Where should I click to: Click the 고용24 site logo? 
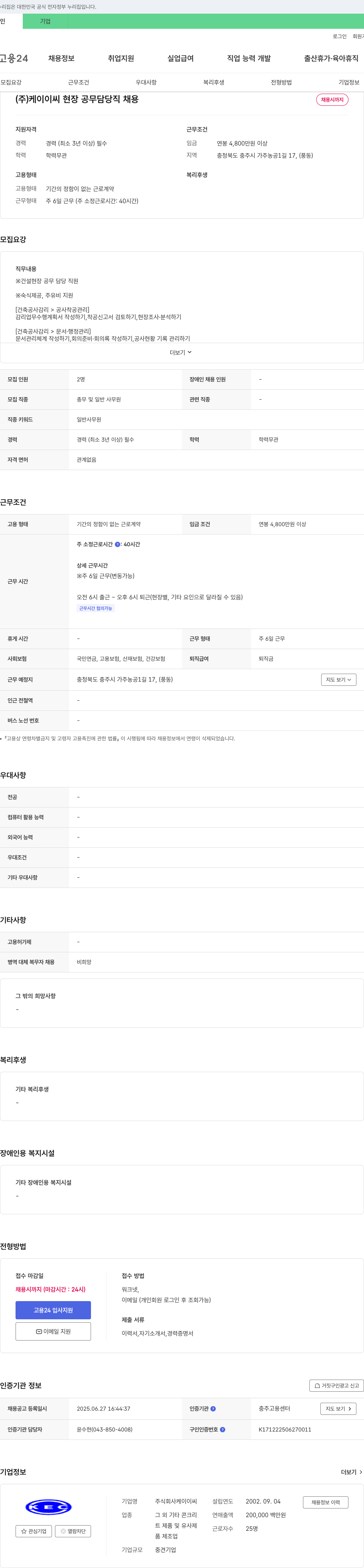(x=14, y=58)
